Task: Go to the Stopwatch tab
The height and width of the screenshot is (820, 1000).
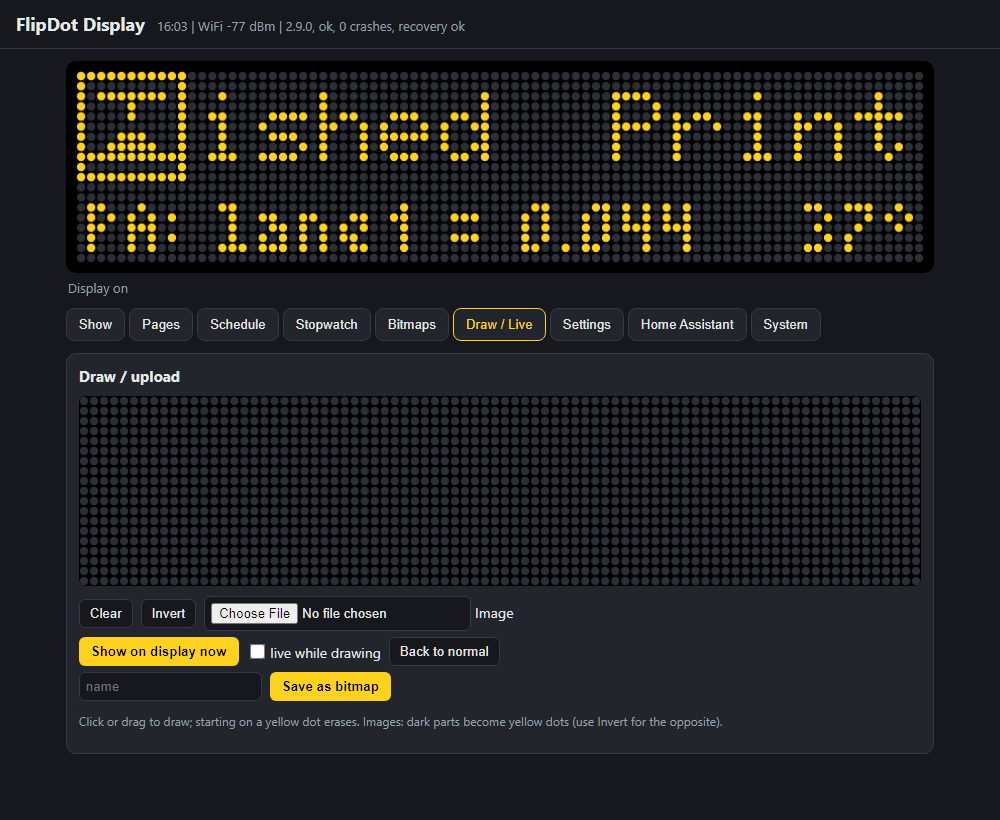Action: (x=327, y=325)
